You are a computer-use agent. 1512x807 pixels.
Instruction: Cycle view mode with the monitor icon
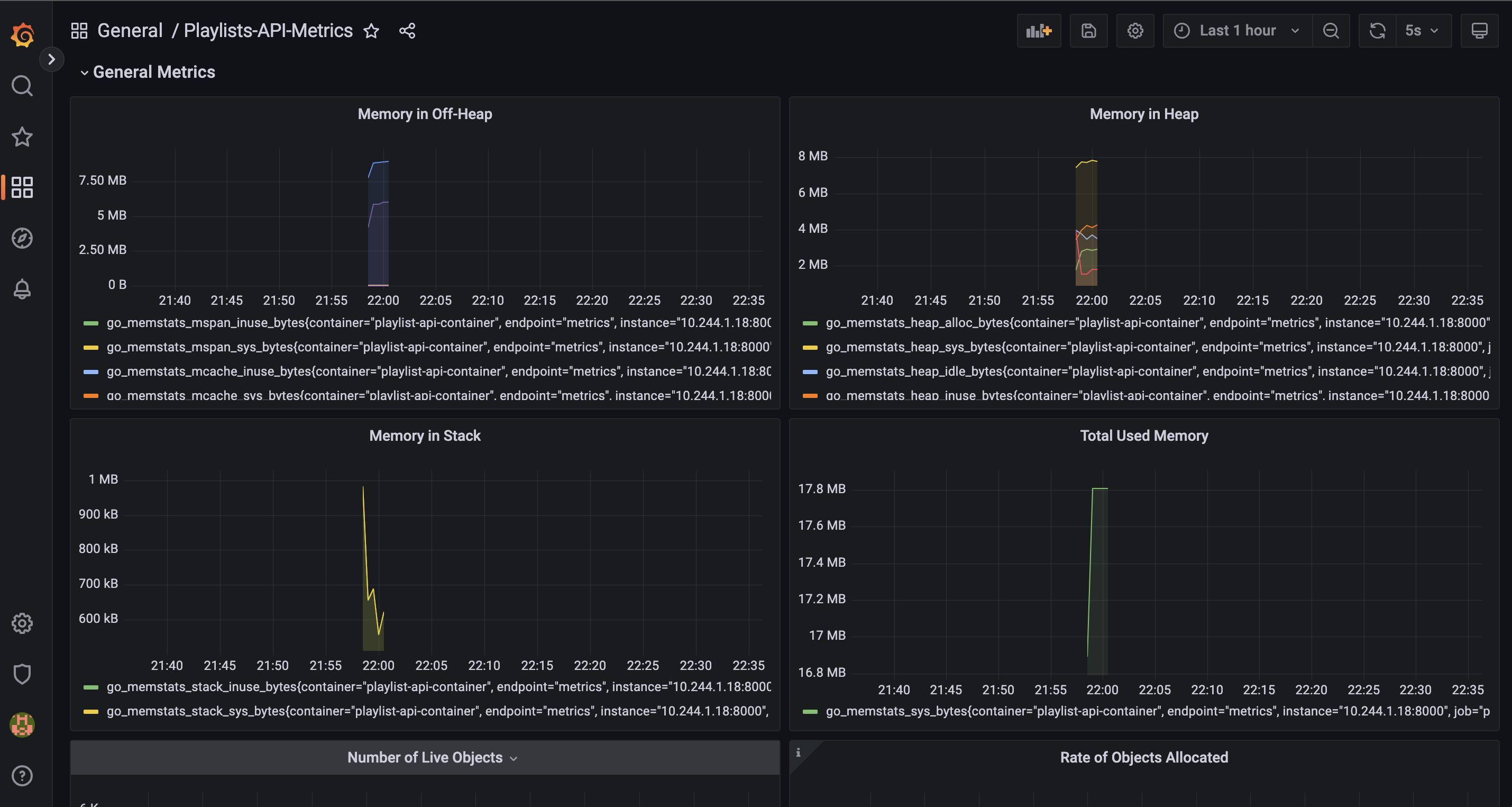coord(1479,31)
